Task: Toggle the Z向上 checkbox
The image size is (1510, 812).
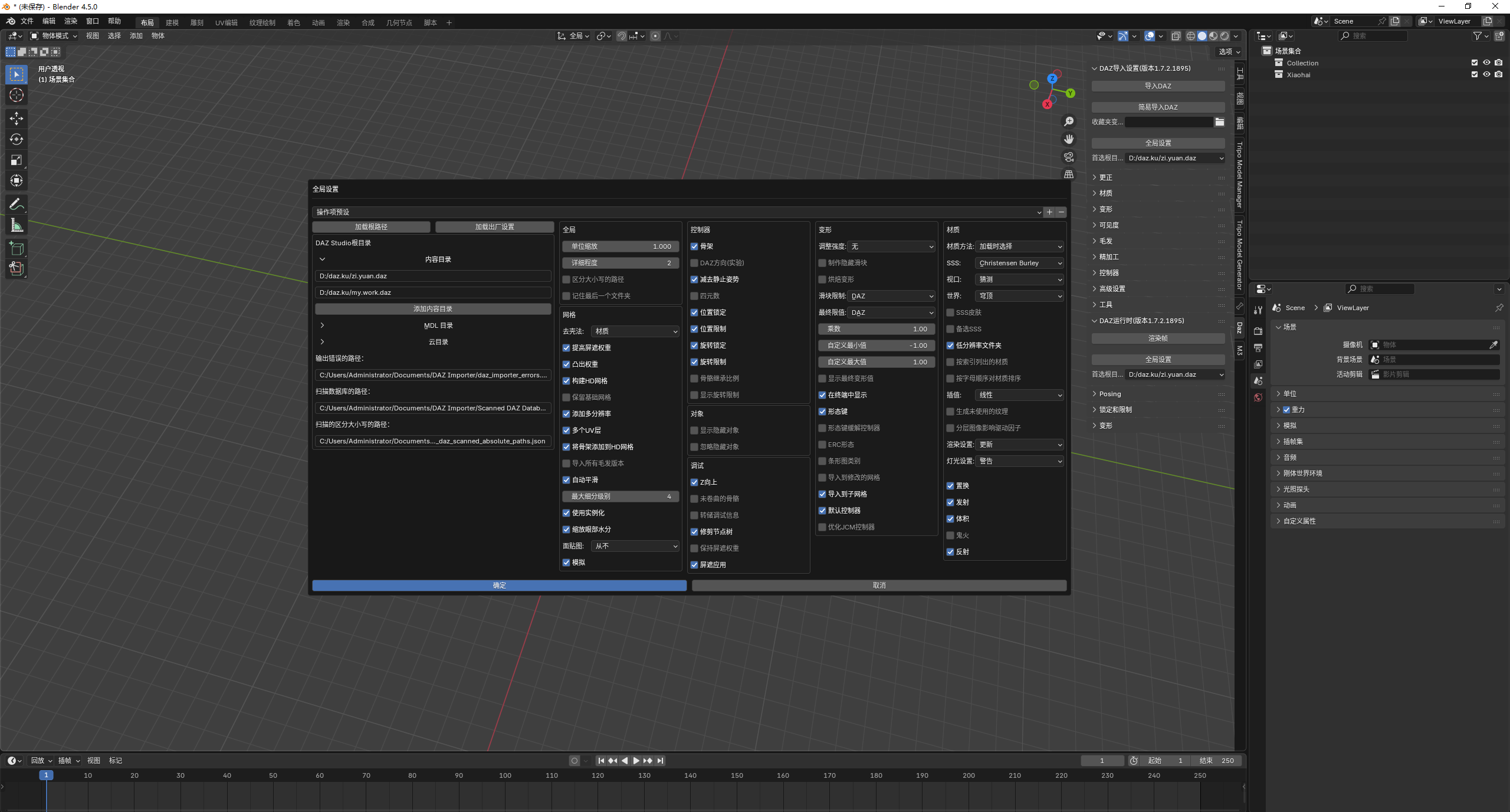Action: (694, 482)
